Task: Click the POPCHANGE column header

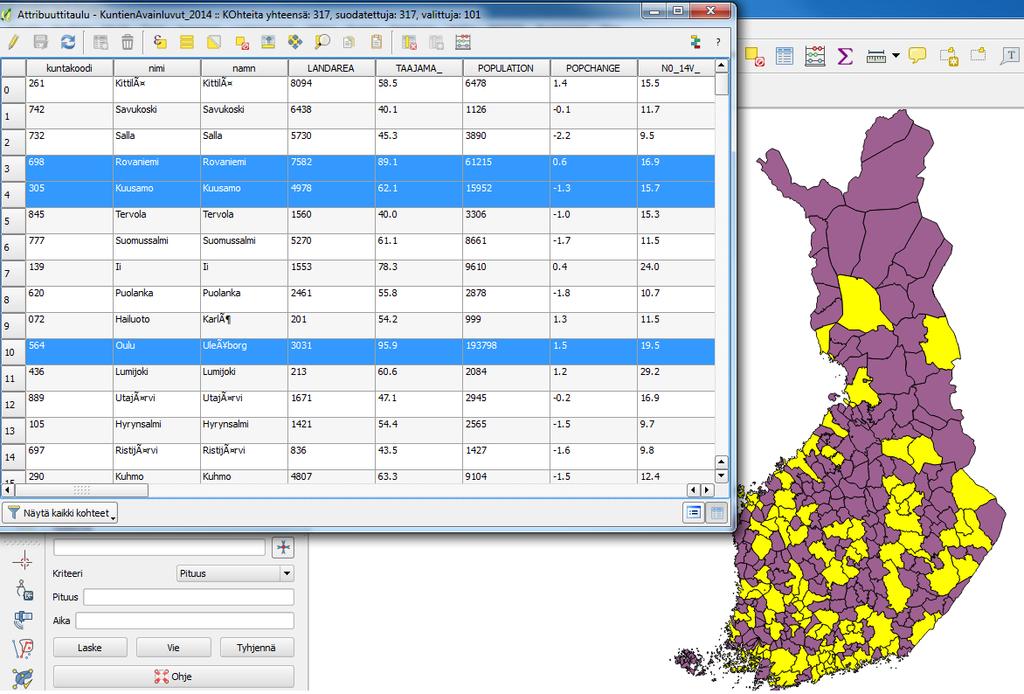Action: pyautogui.click(x=594, y=68)
